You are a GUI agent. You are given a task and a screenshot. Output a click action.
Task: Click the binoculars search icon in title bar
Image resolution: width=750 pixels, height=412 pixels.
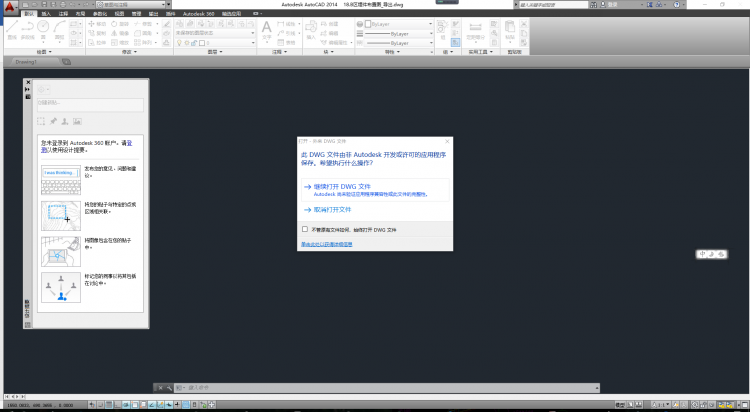(593, 4)
